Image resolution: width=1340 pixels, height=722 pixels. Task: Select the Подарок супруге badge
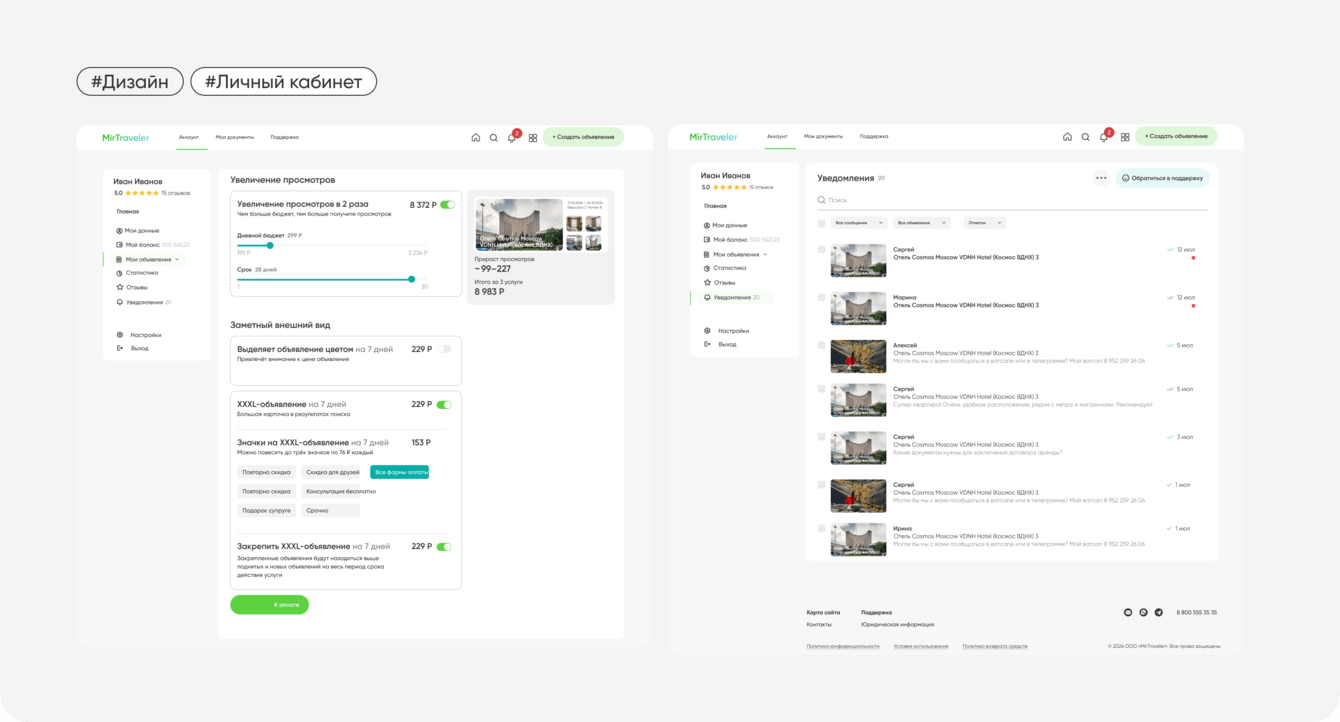[266, 510]
